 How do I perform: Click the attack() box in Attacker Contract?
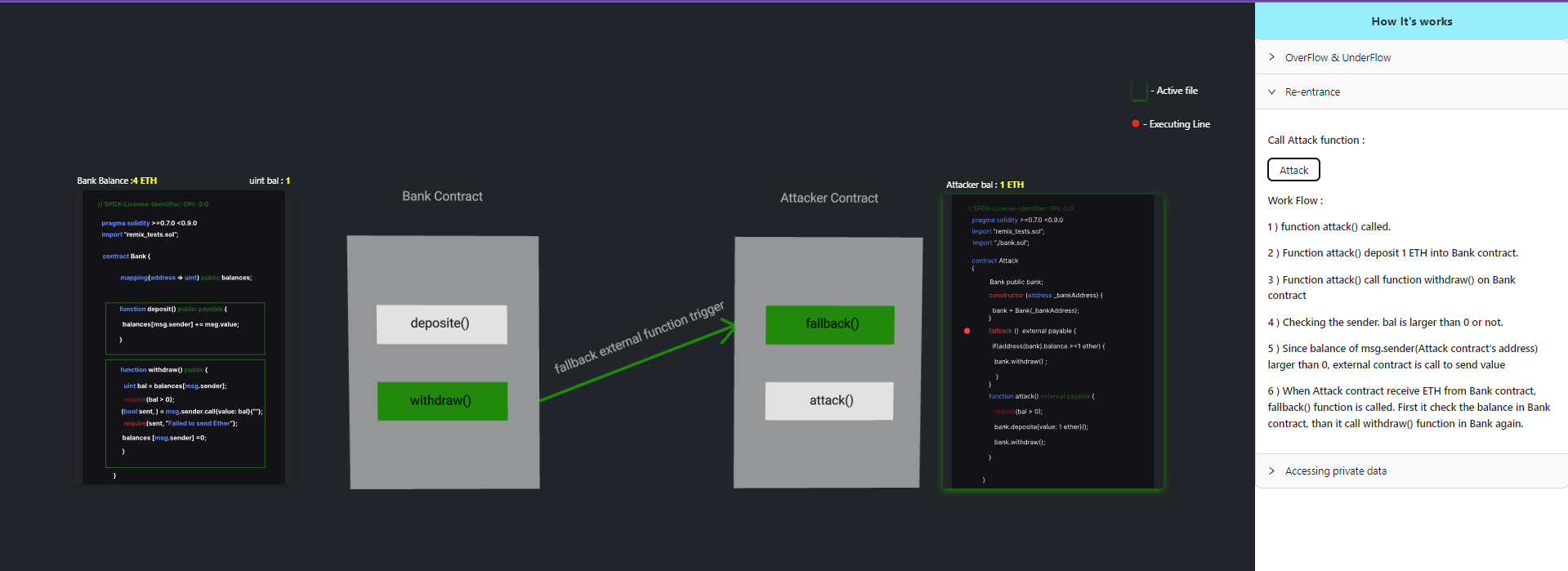(x=829, y=401)
